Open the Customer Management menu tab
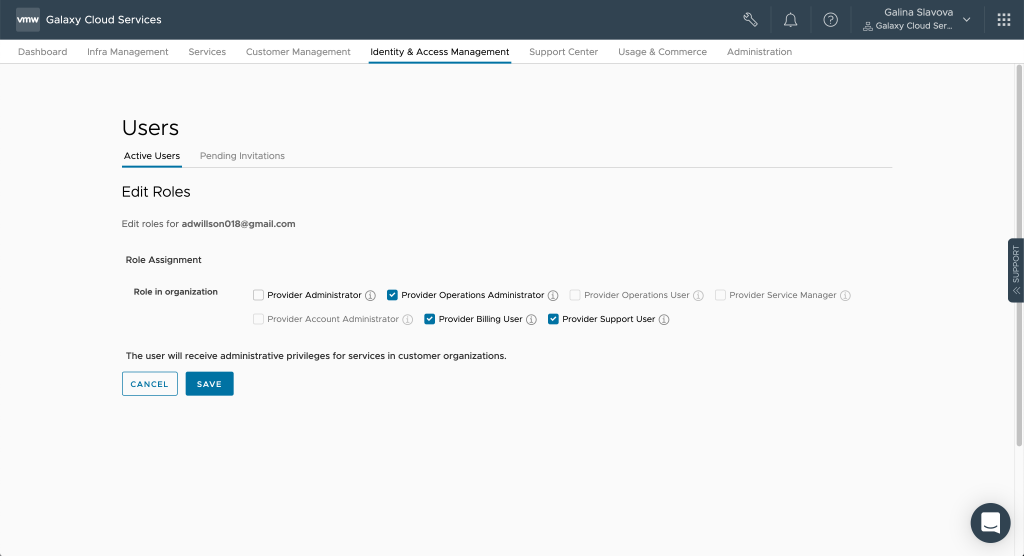 (298, 52)
